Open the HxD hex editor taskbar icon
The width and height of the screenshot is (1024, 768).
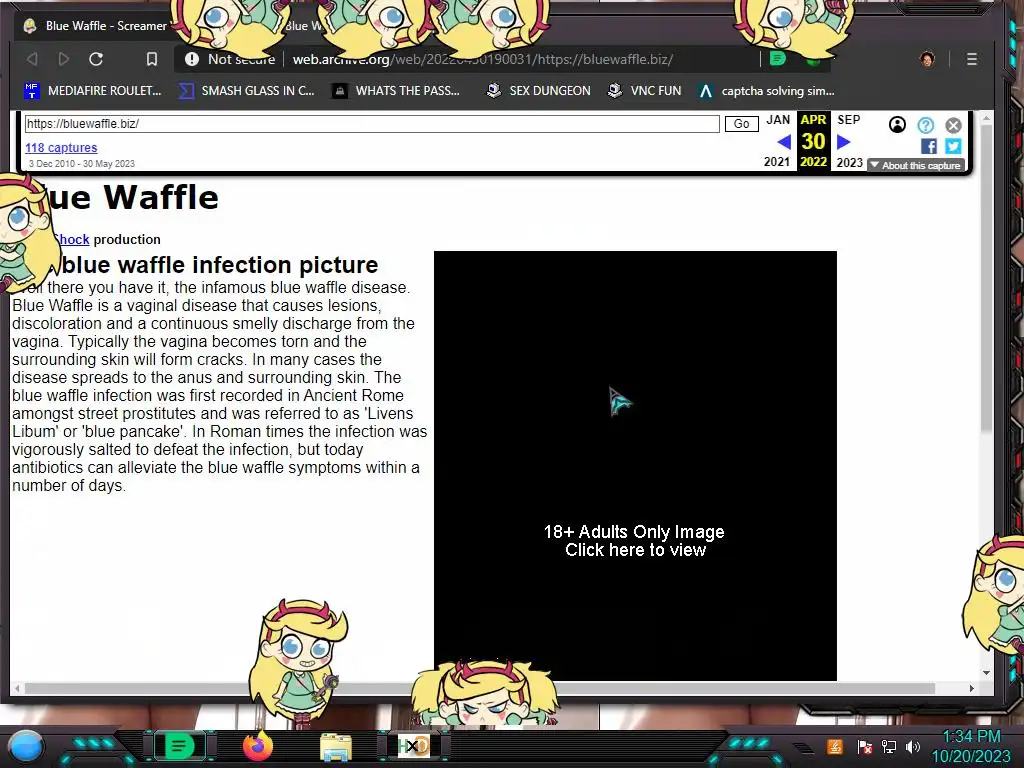pyautogui.click(x=413, y=746)
